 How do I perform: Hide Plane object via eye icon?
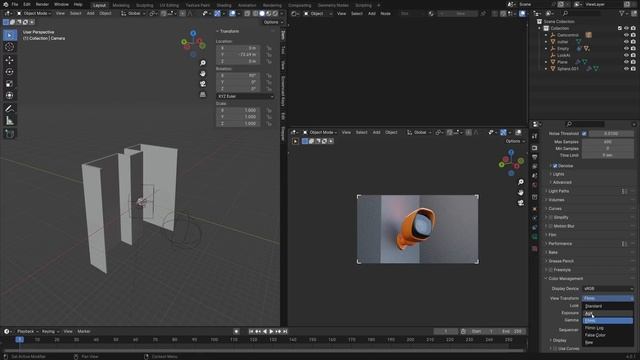(x=626, y=62)
